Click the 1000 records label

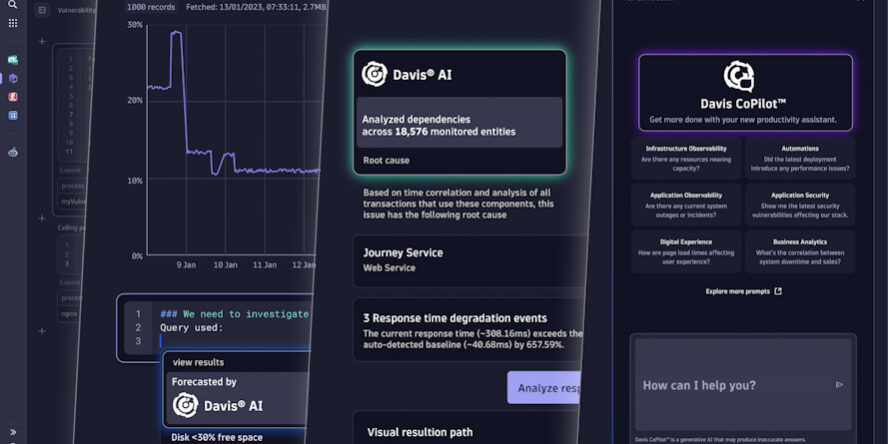pyautogui.click(x=149, y=7)
